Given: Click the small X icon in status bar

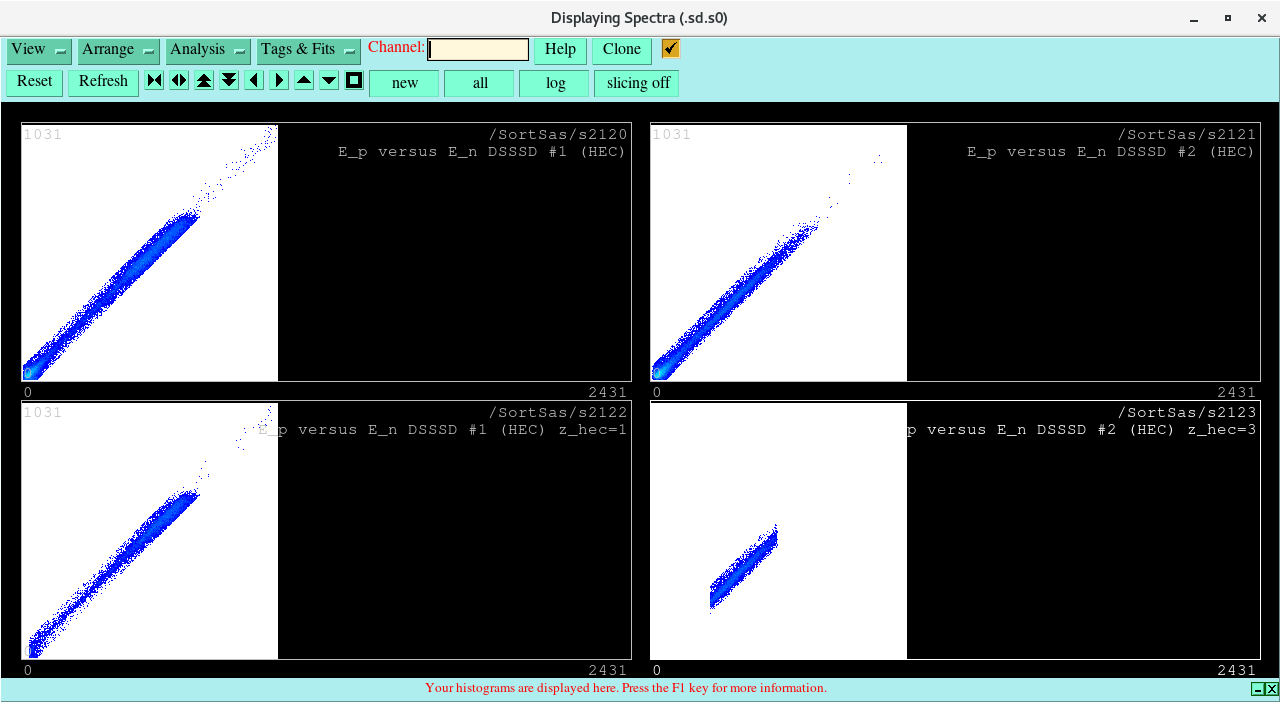Looking at the screenshot, I should point(1271,689).
